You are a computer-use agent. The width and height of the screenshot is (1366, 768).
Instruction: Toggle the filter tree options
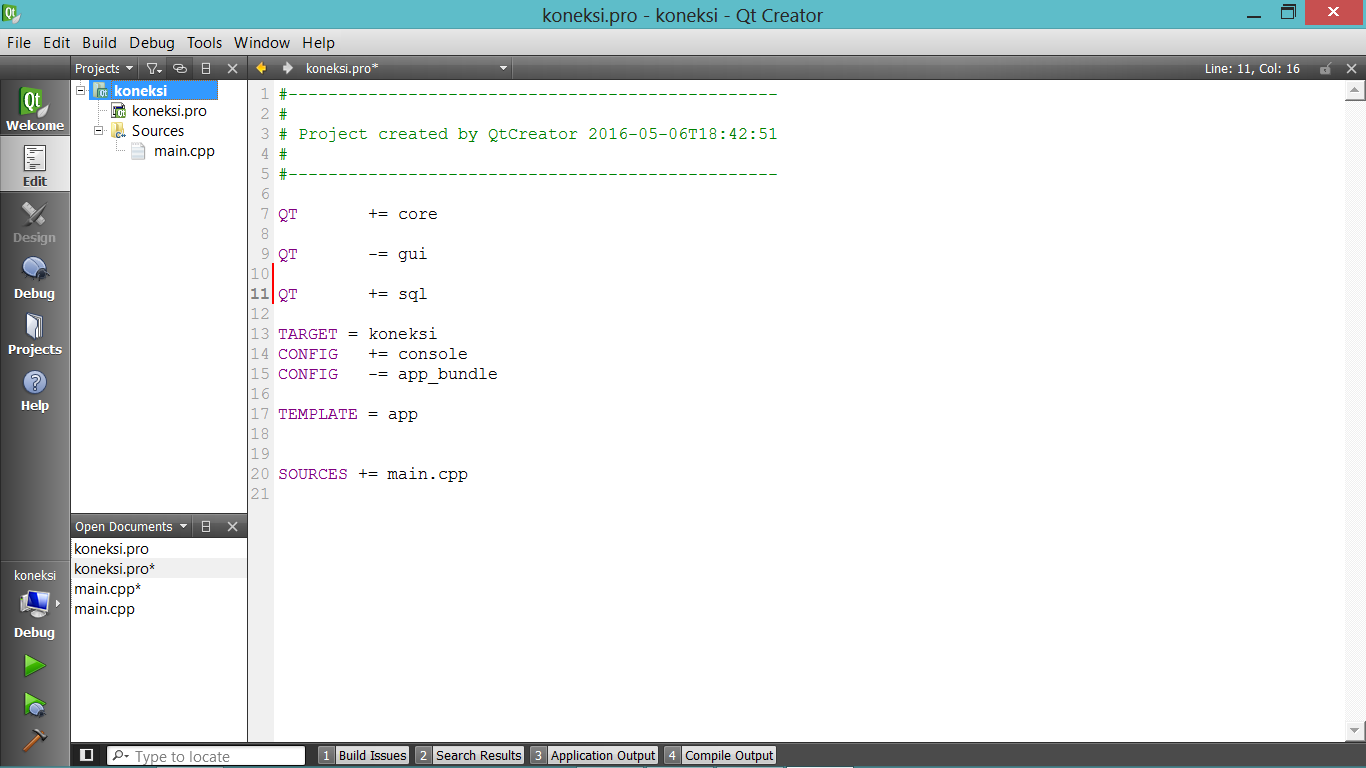pyautogui.click(x=153, y=68)
